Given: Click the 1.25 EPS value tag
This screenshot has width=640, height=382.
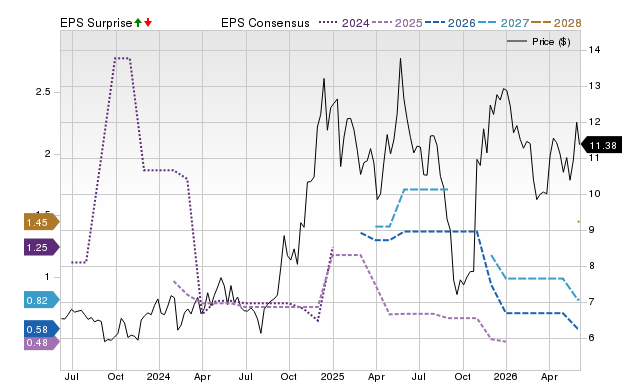Looking at the screenshot, I should point(42,247).
